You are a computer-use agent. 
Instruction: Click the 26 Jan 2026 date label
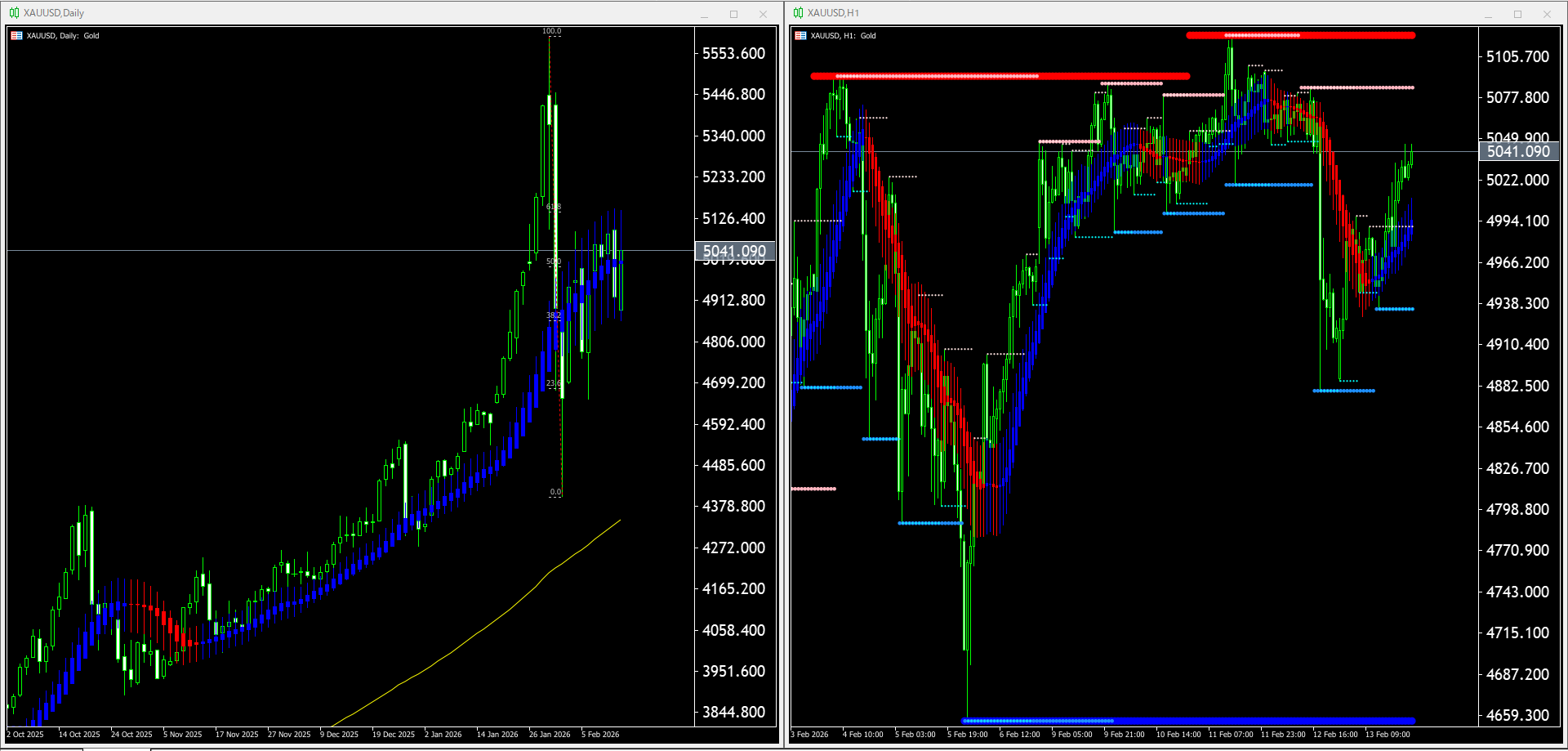(x=550, y=735)
